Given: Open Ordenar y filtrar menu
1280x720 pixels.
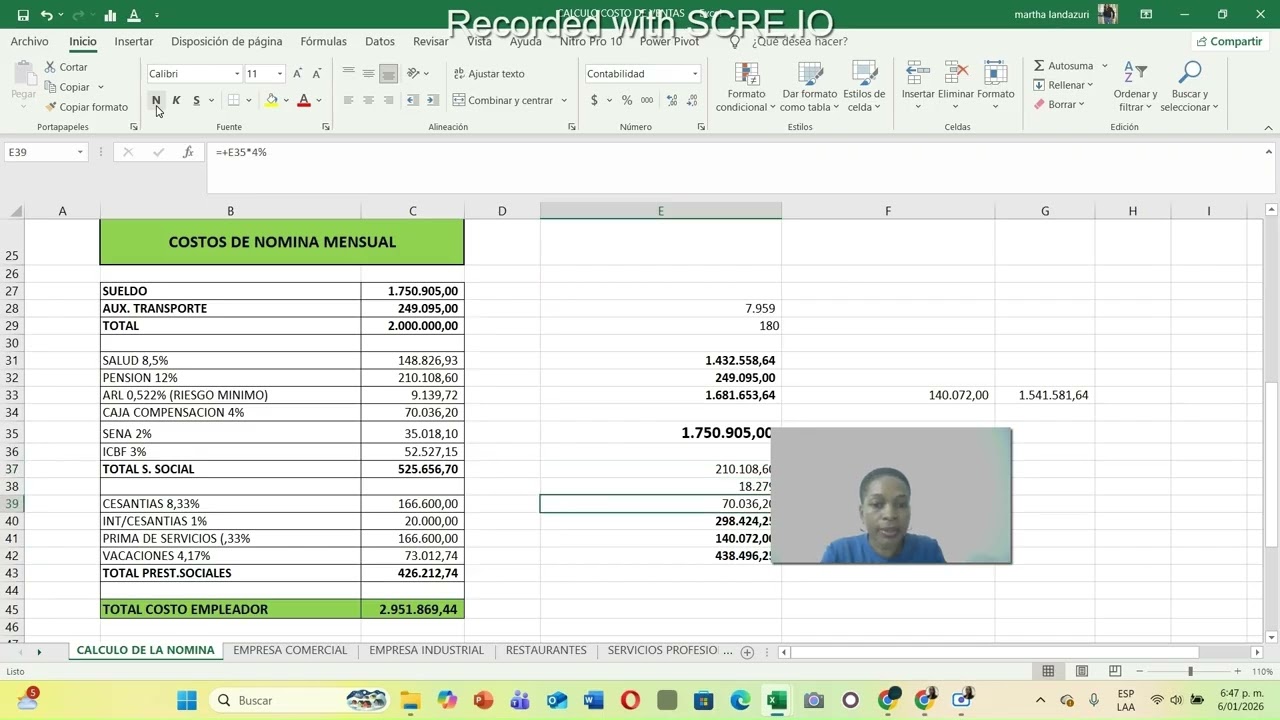Looking at the screenshot, I should pos(1135,86).
